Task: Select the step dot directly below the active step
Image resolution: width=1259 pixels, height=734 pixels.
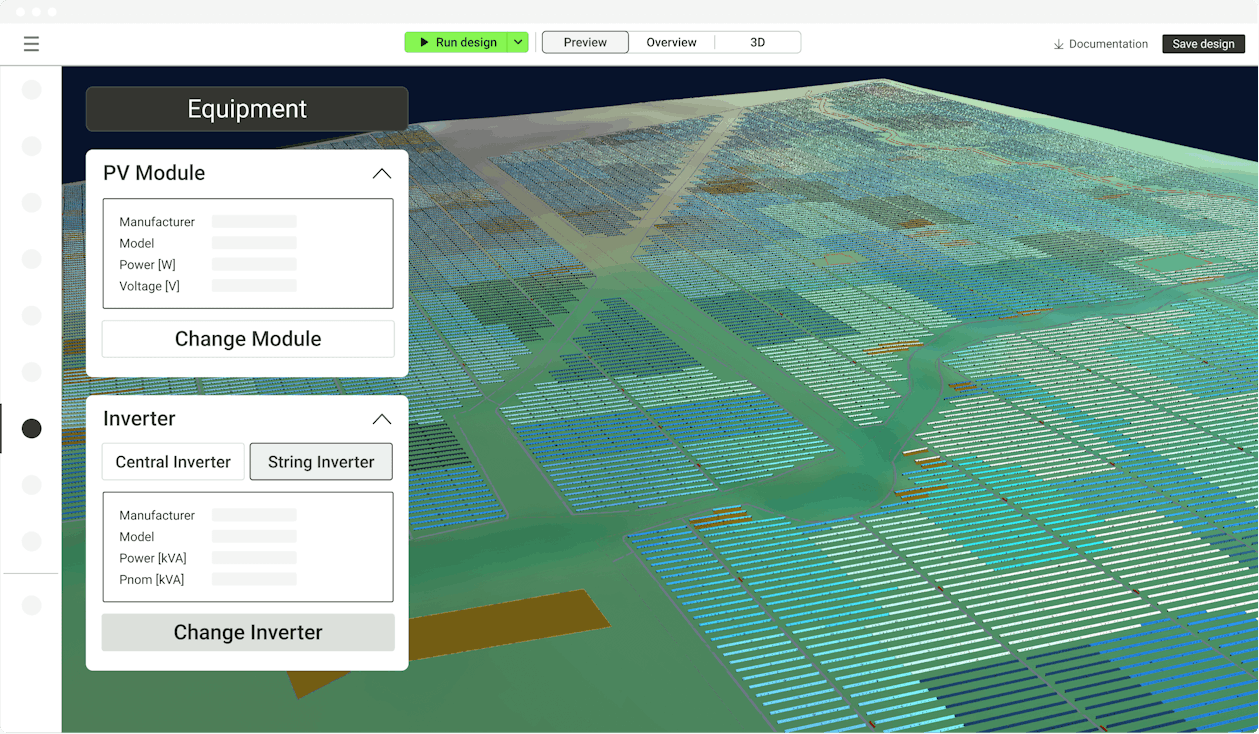Action: tap(31, 484)
